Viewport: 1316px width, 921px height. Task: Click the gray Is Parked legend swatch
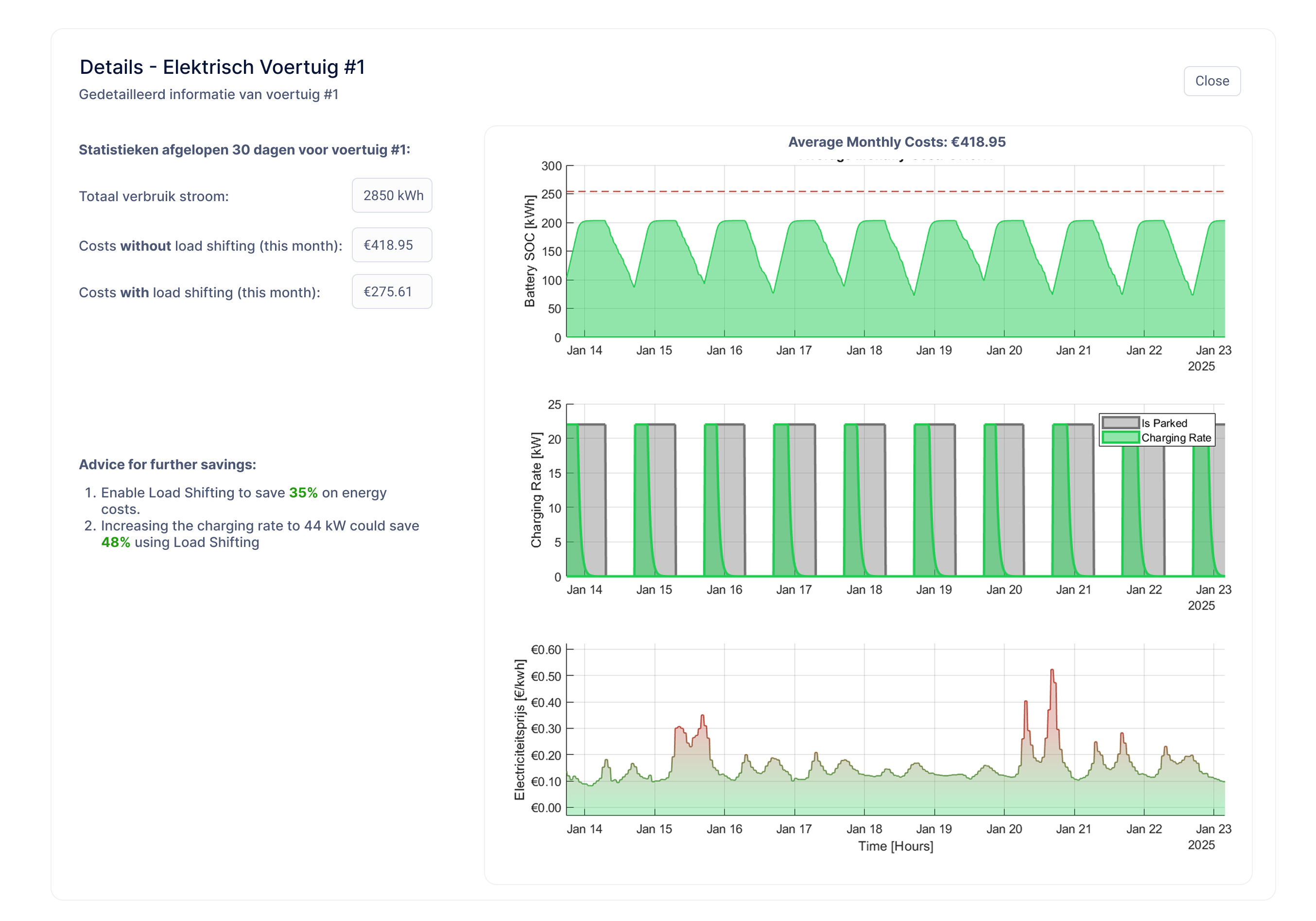tap(1120, 423)
